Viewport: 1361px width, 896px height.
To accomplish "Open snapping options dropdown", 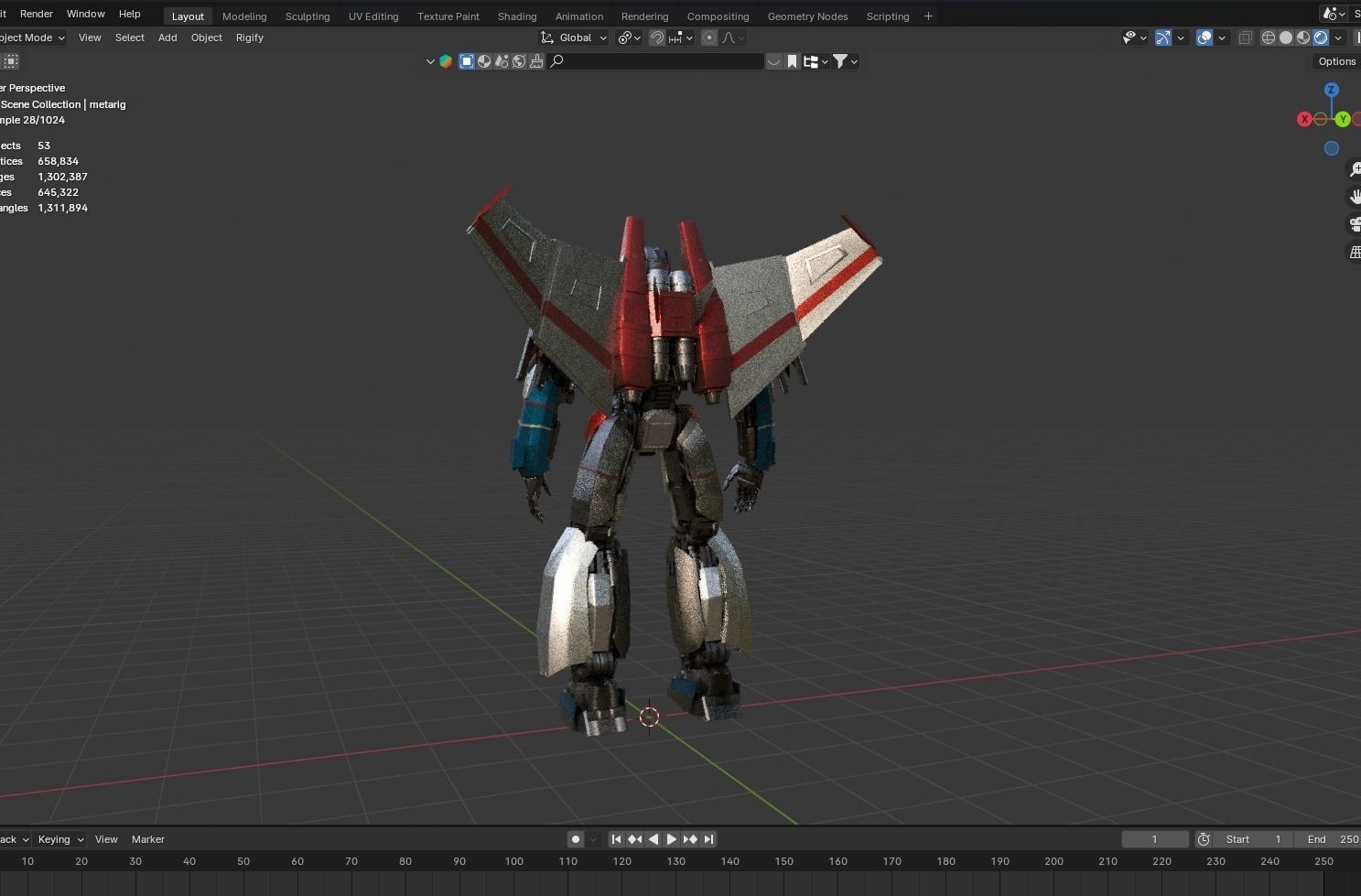I will point(681,38).
